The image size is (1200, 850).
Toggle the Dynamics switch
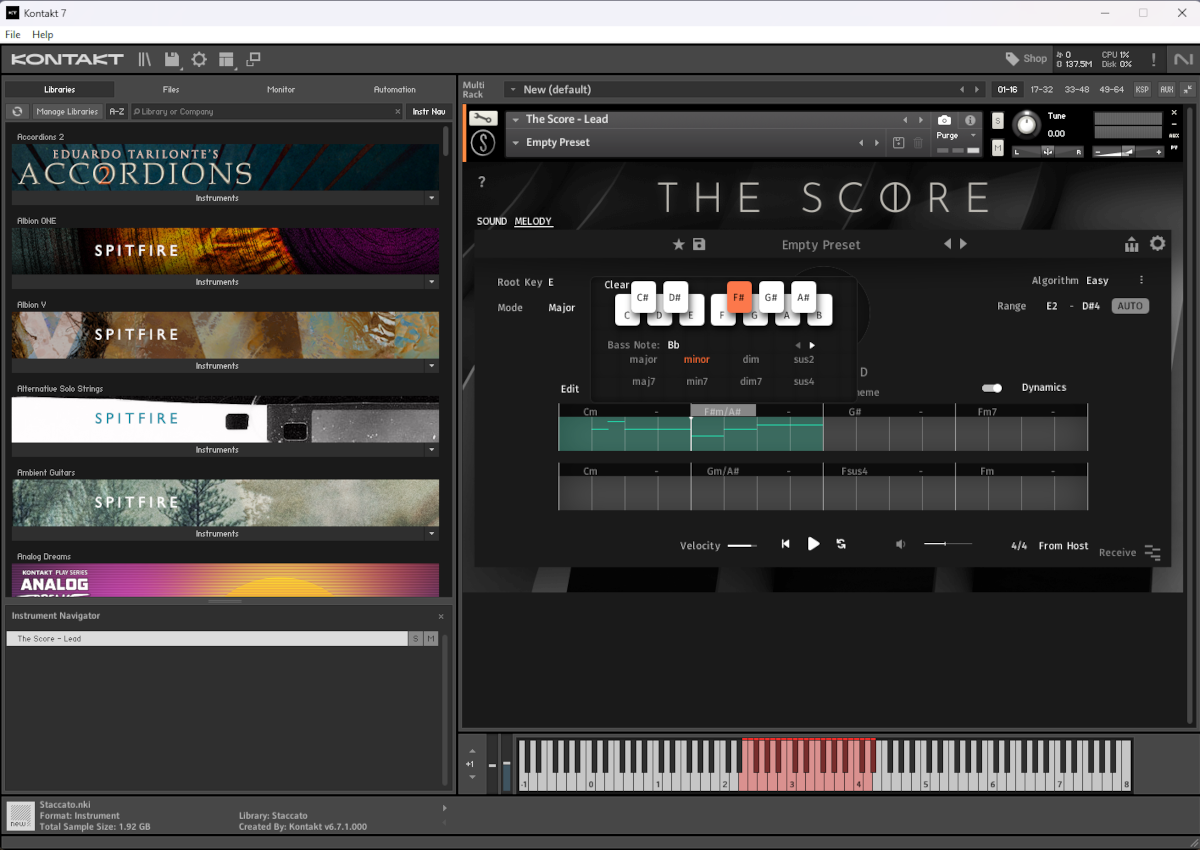(992, 388)
